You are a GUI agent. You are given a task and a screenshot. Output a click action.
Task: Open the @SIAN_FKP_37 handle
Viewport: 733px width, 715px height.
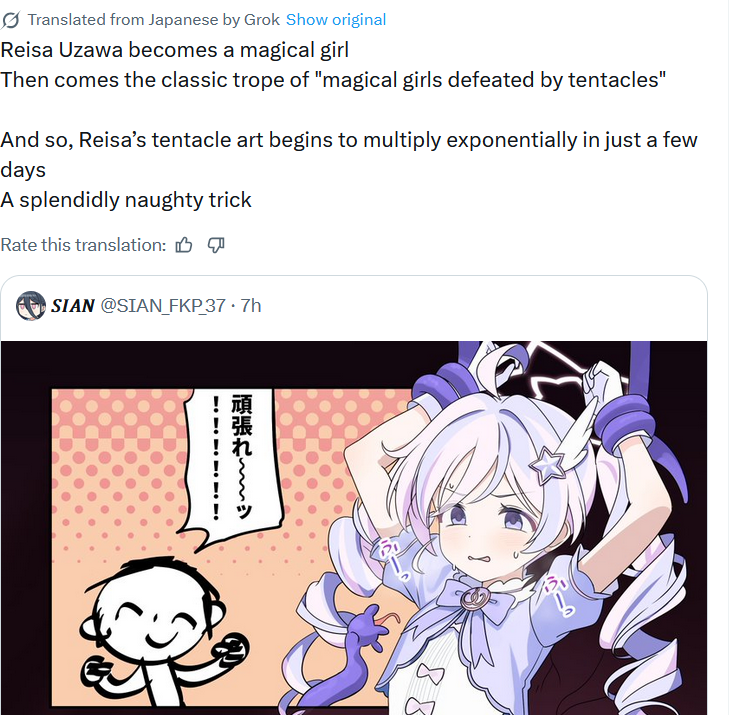[x=163, y=306]
